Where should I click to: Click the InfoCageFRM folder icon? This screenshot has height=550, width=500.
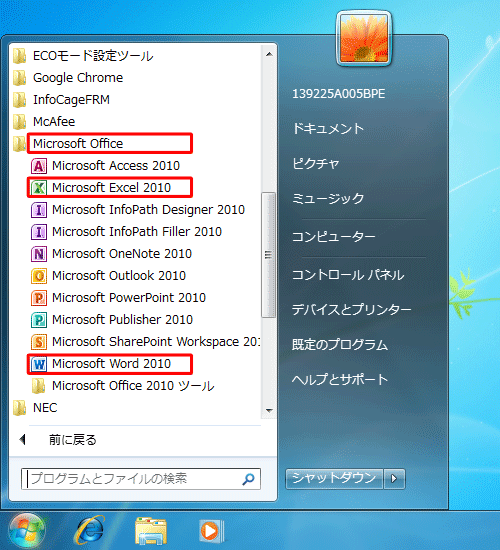(x=20, y=100)
